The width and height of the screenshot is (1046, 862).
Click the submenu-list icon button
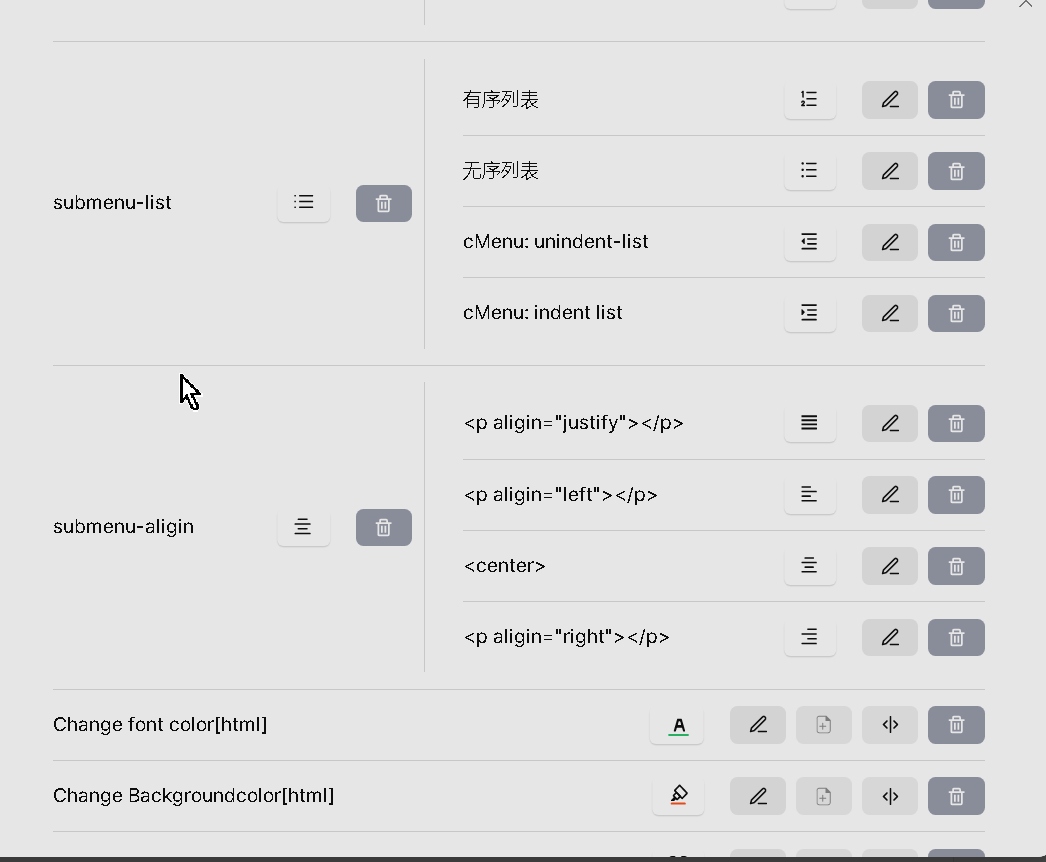[x=303, y=203]
